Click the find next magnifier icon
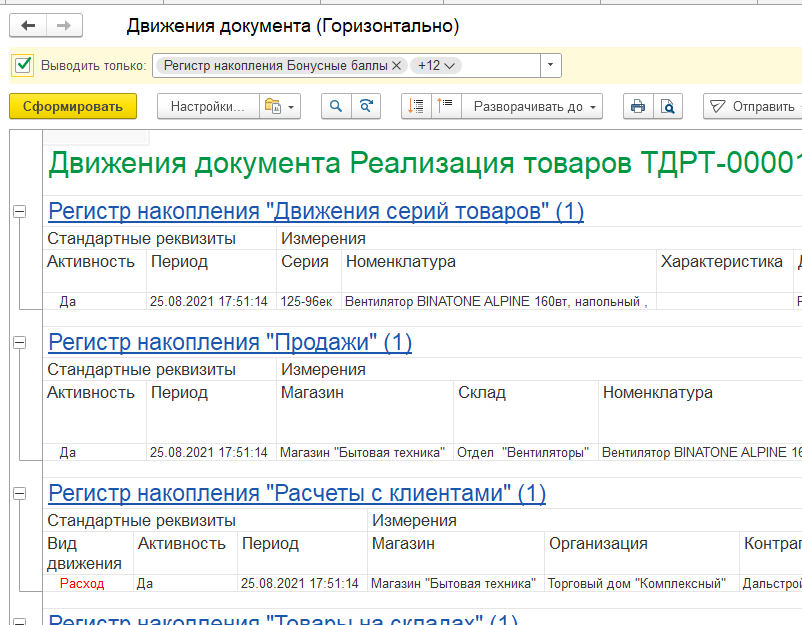 366,106
